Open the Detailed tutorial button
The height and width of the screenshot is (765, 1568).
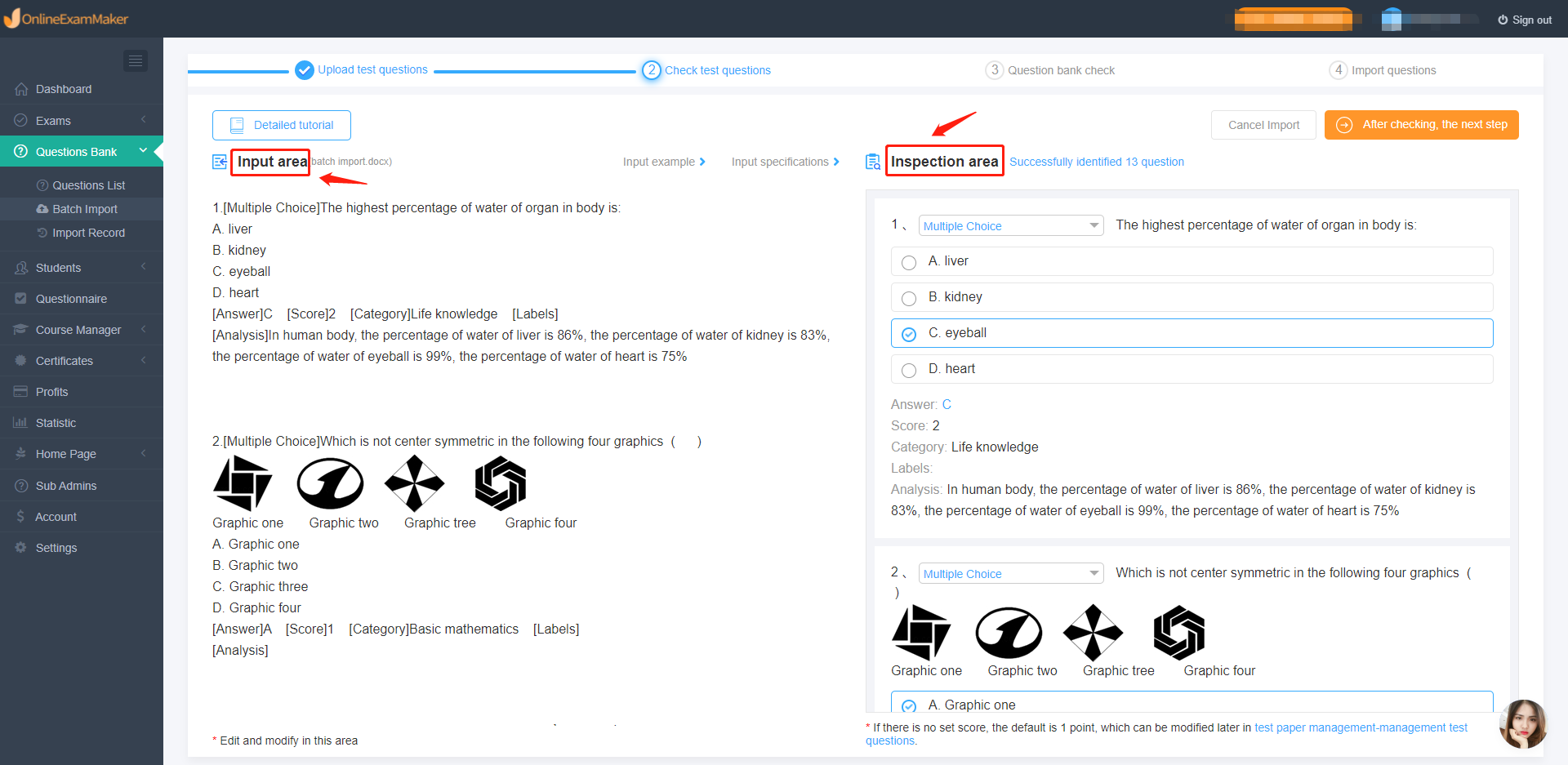point(282,125)
